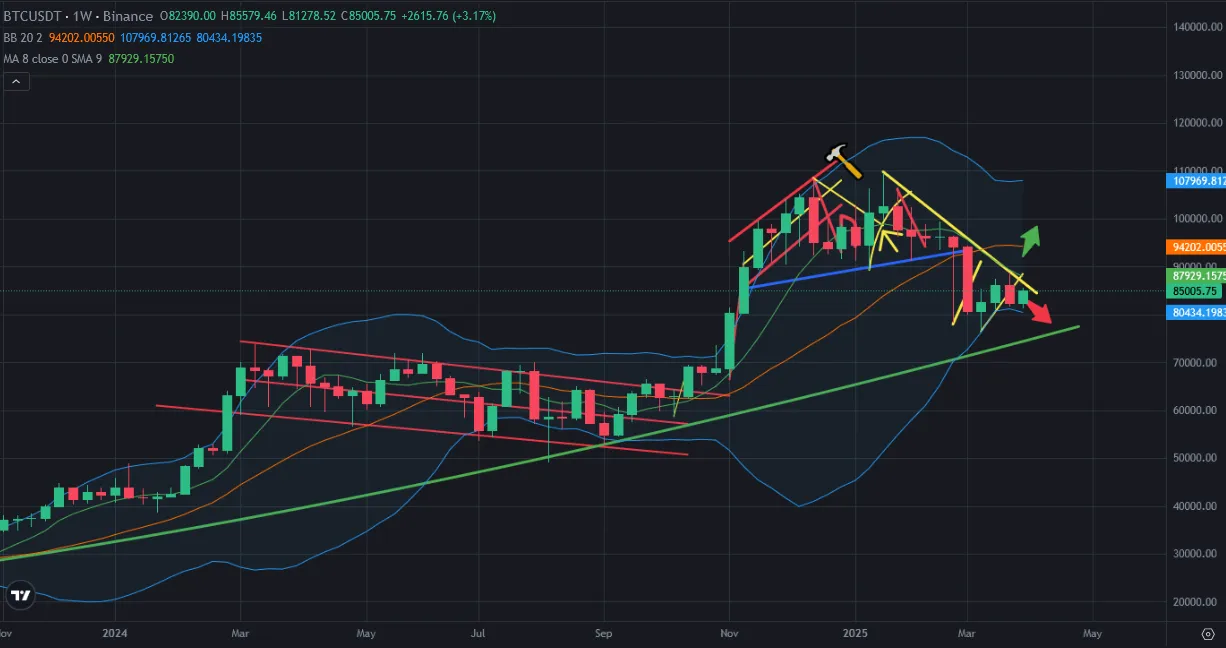This screenshot has width=1226, height=648.
Task: Click the 2025 label on the time axis
Action: pos(855,634)
